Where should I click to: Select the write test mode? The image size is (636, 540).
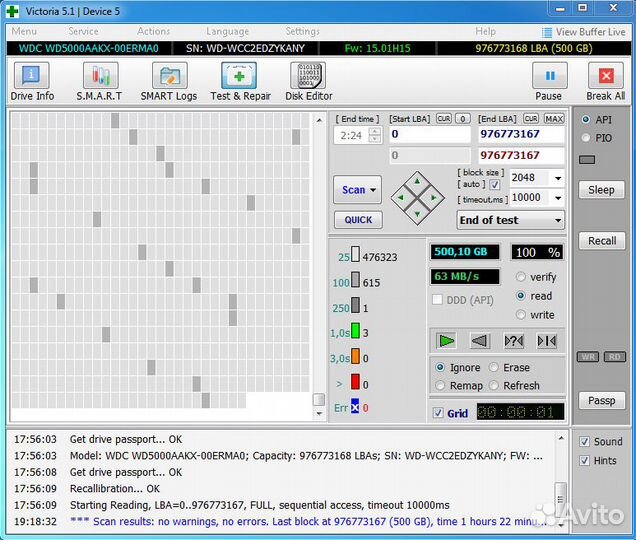click(x=521, y=314)
